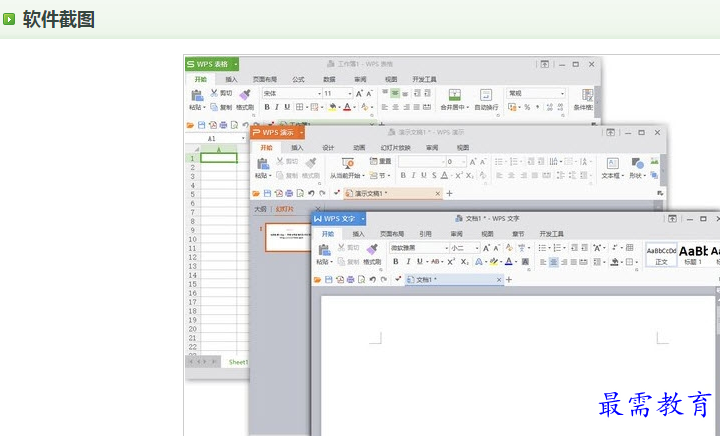Click Save icon in WPS 表格 quick toolbar
The width and height of the screenshot is (720, 436).
(201, 125)
